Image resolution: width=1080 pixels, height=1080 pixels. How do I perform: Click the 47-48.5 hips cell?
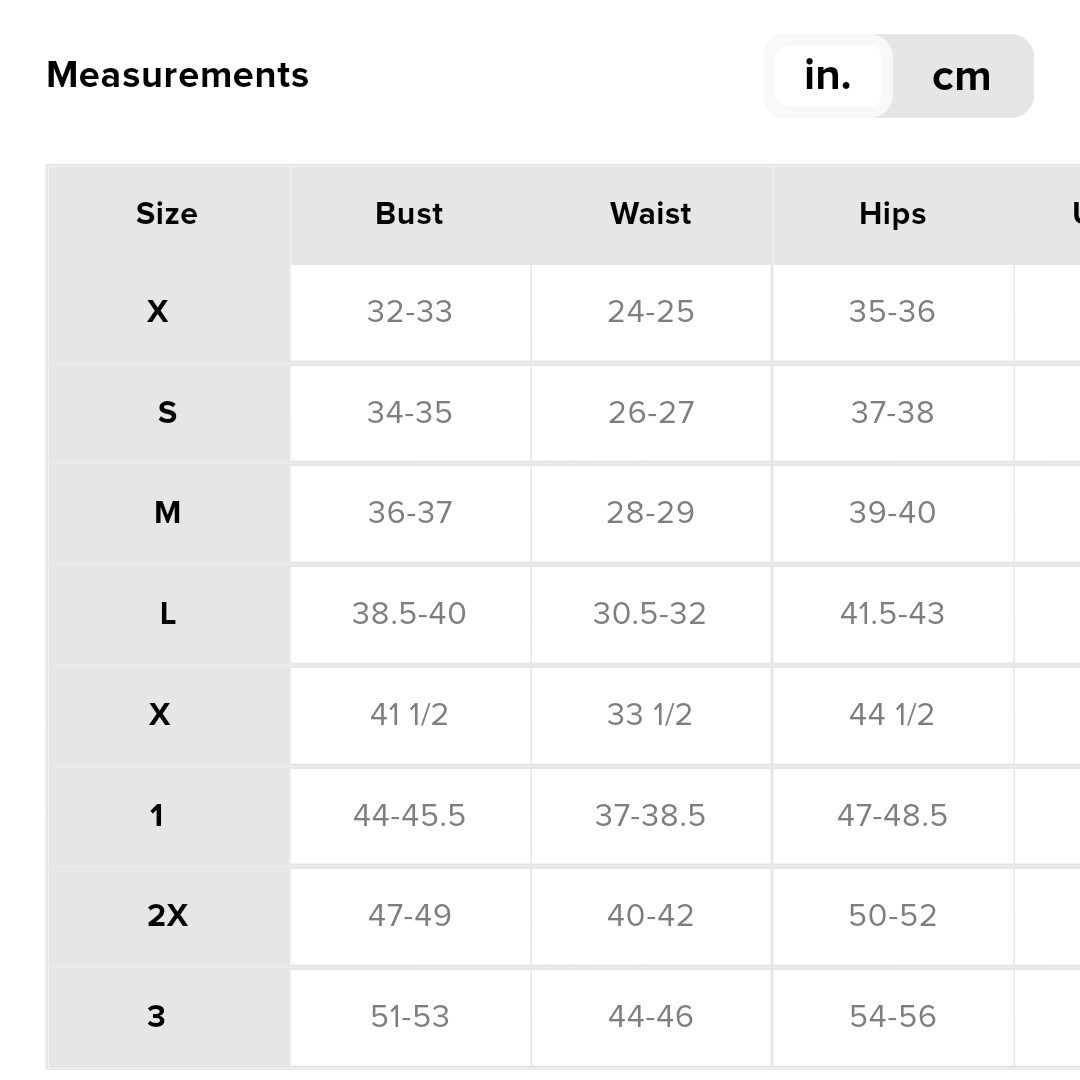point(893,816)
